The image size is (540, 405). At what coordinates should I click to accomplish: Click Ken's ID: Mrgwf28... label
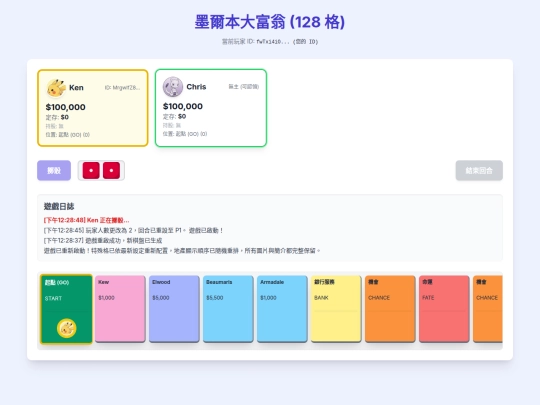tap(122, 88)
